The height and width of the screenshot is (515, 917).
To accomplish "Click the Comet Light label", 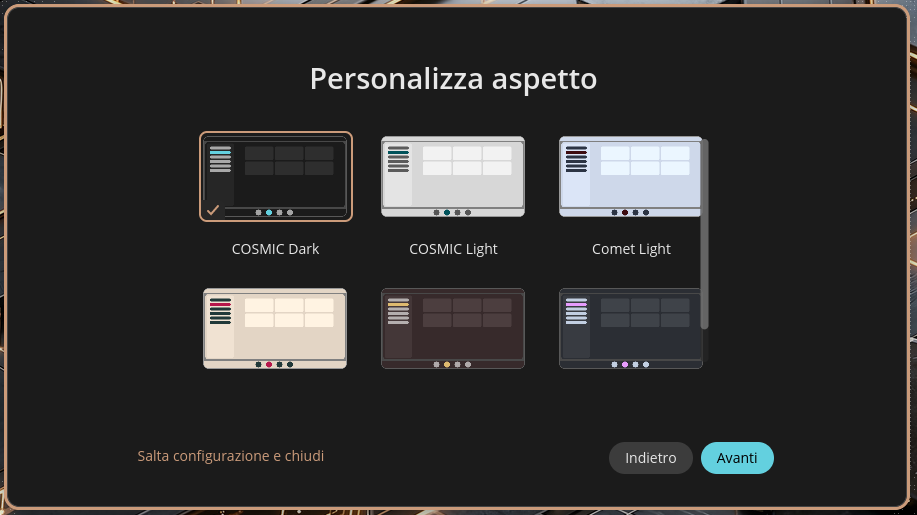I will pyautogui.click(x=631, y=249).
